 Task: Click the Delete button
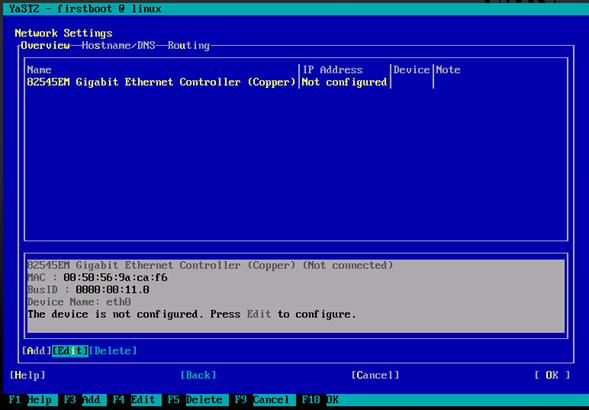(113, 351)
